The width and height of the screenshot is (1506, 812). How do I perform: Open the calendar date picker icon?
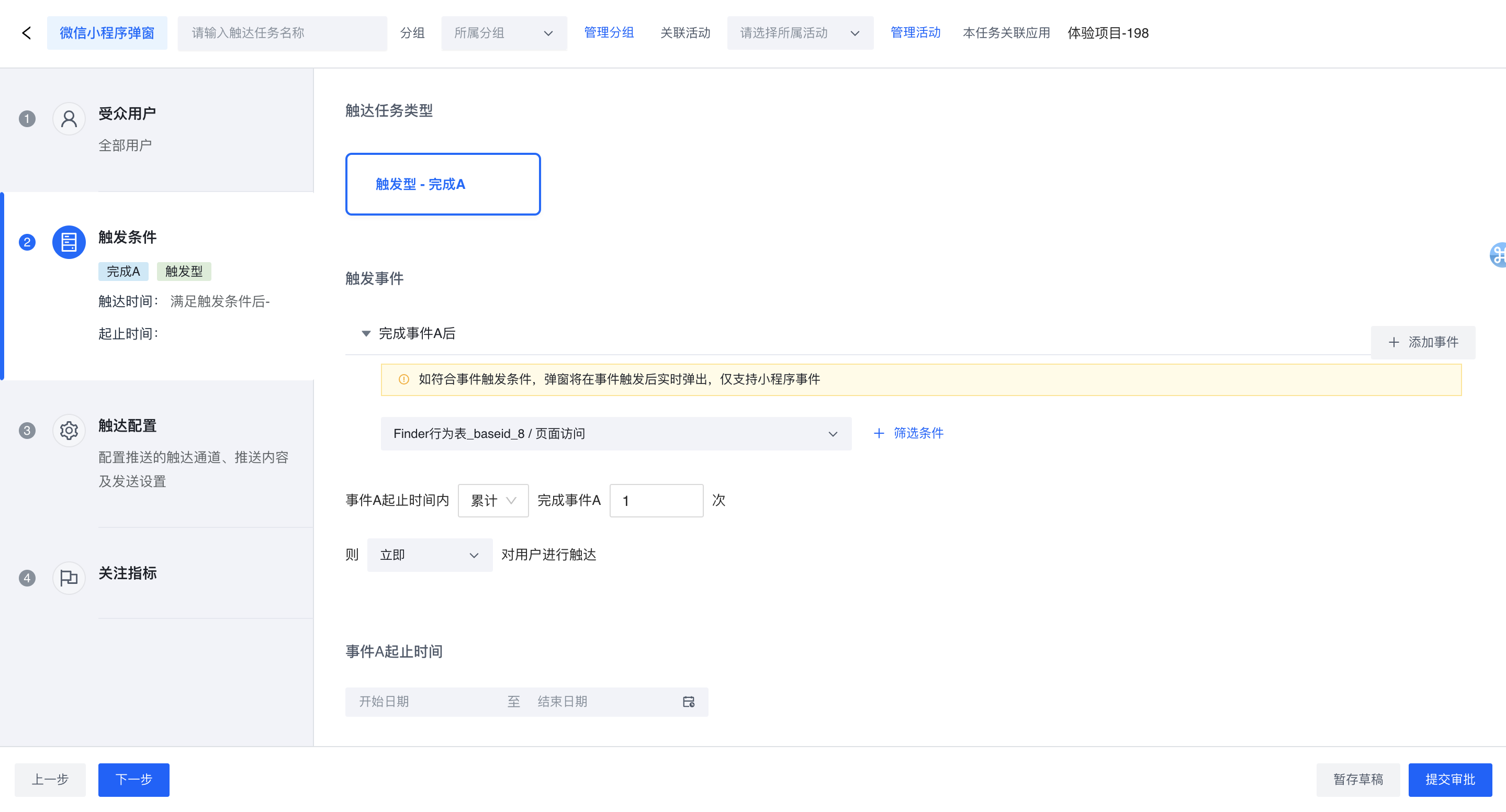(688, 702)
